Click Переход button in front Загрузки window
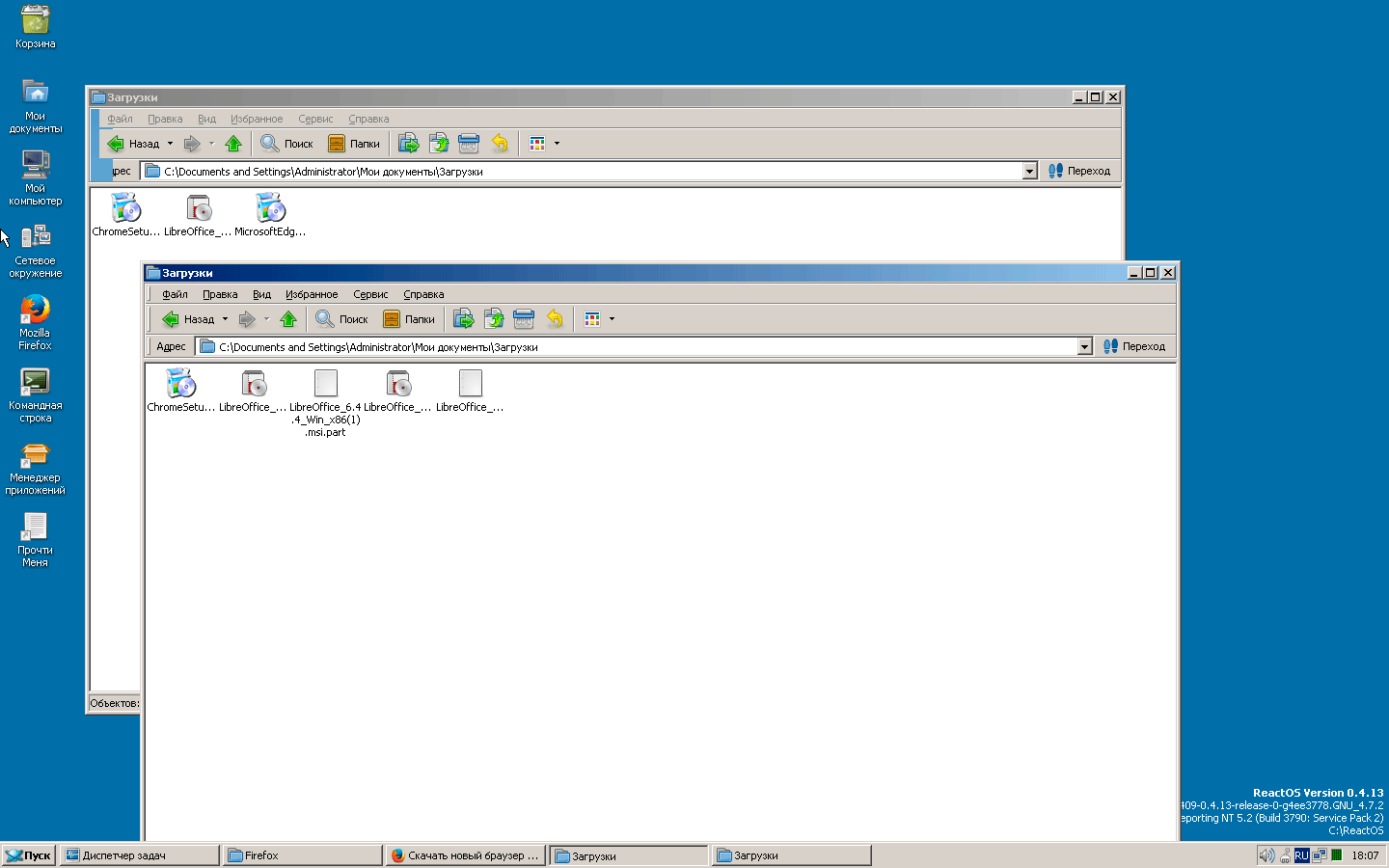 tap(1134, 346)
